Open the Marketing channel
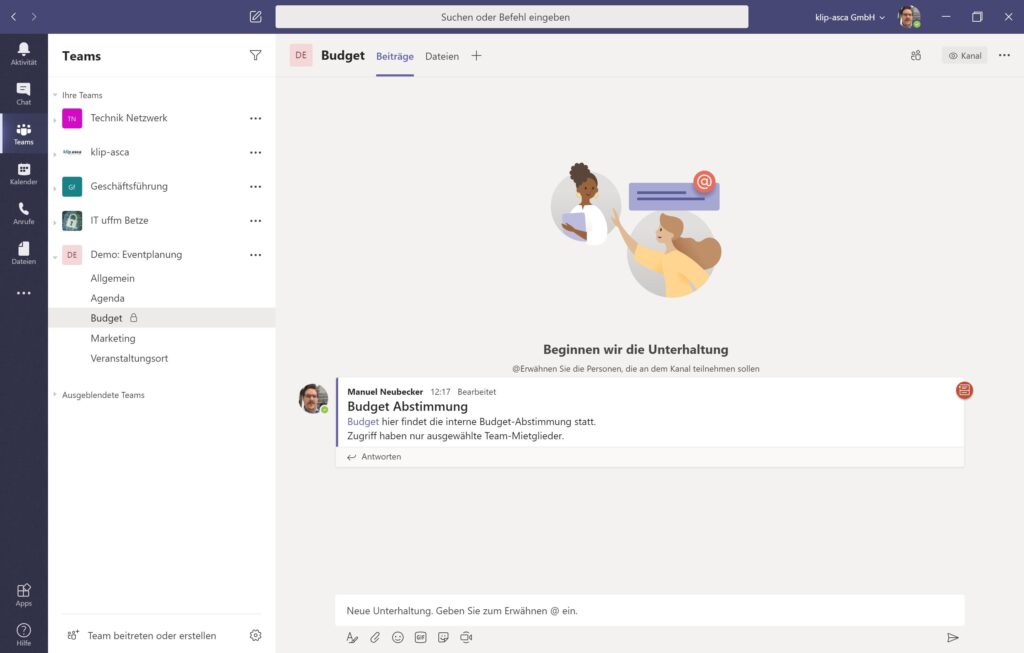 [x=113, y=338]
